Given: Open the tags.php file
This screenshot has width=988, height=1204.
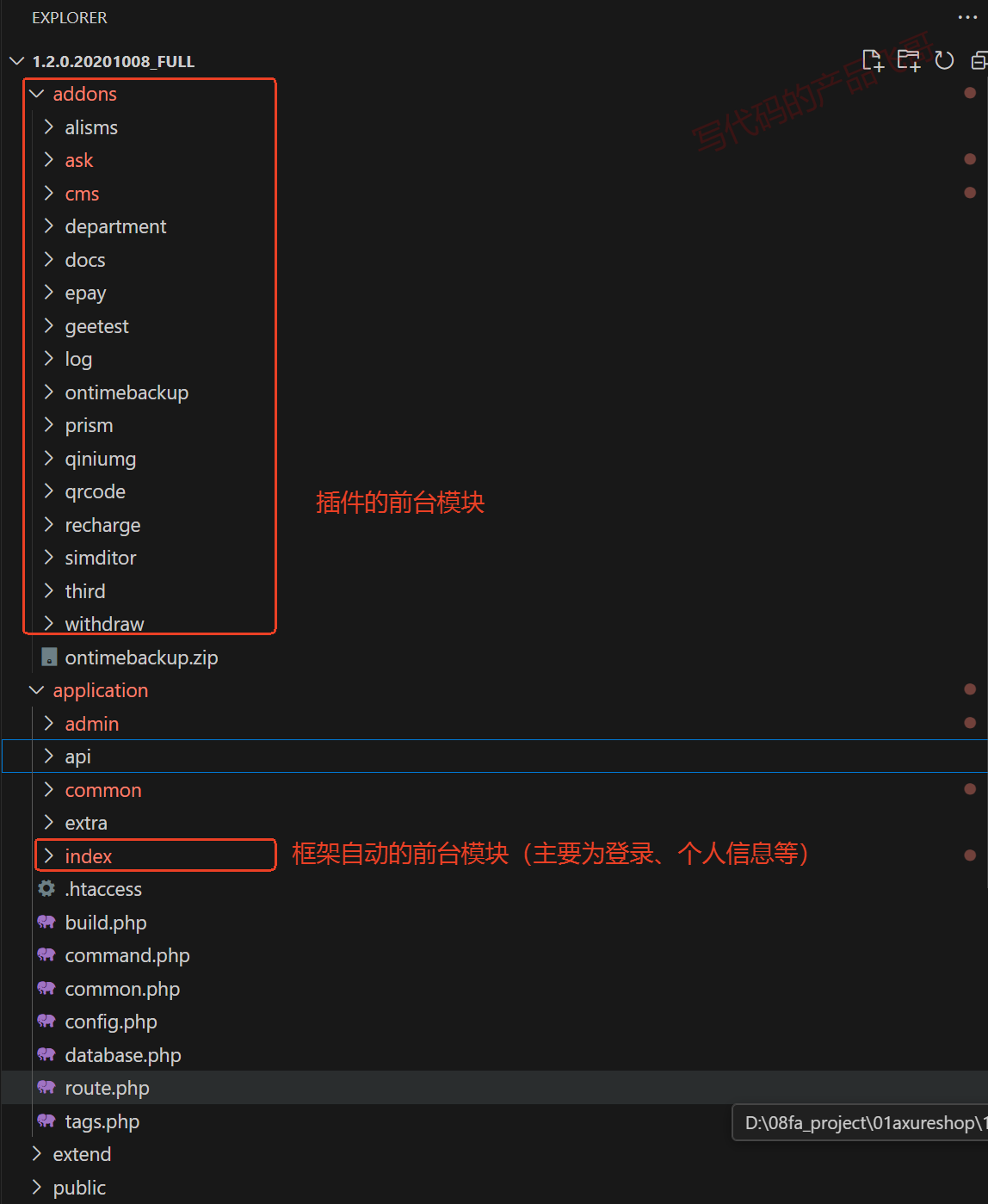Looking at the screenshot, I should (x=102, y=1121).
